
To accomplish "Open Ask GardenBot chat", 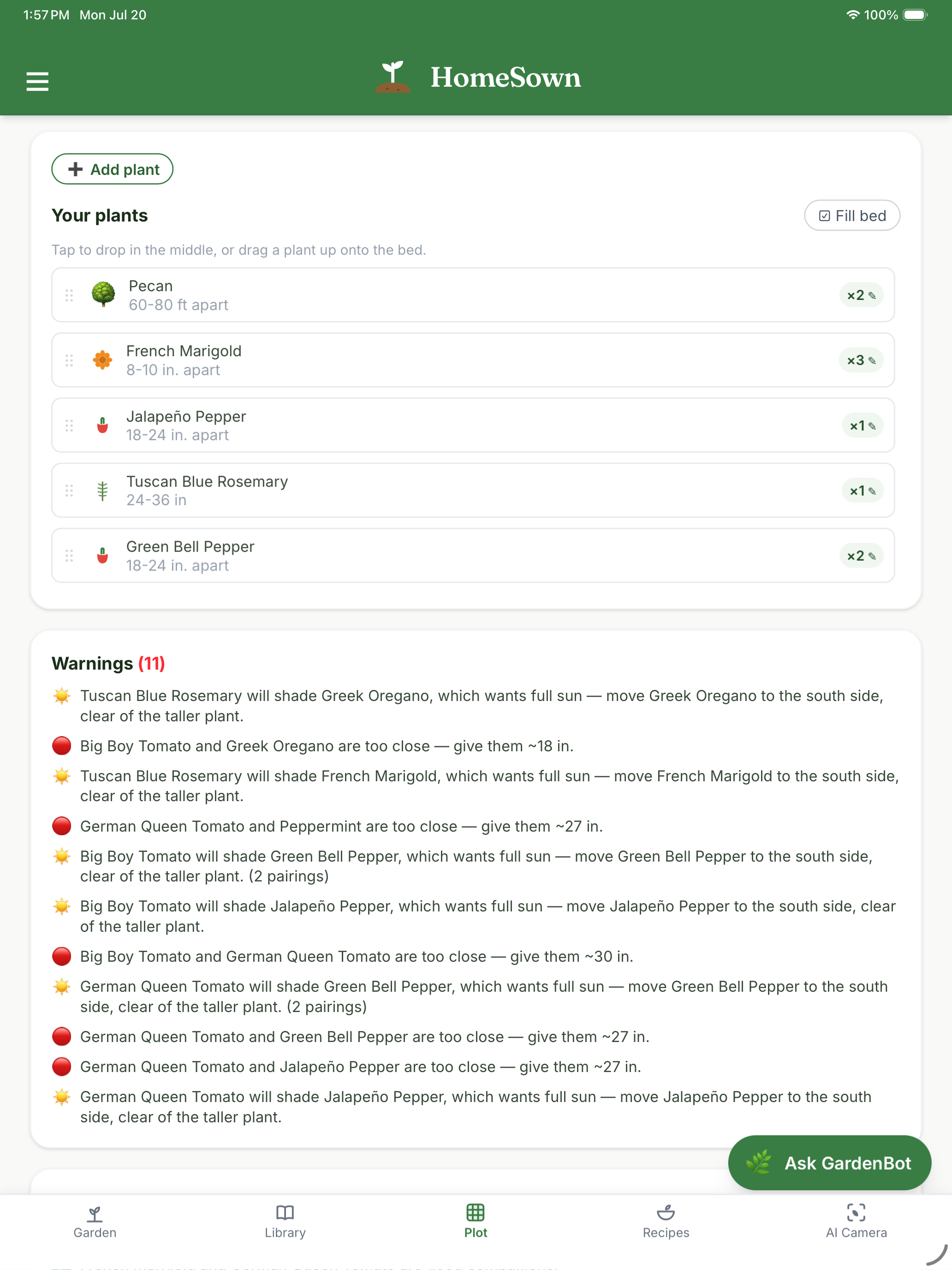I will (x=829, y=1162).
